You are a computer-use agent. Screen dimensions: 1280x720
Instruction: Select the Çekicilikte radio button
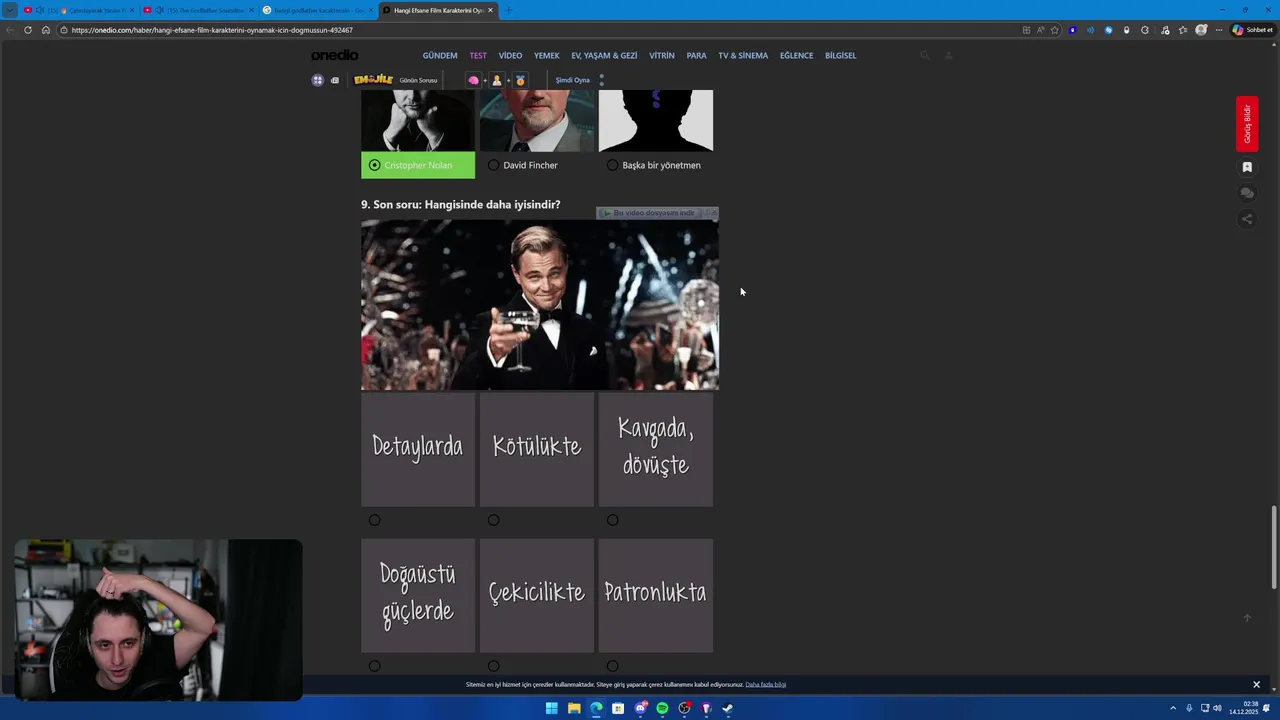493,666
